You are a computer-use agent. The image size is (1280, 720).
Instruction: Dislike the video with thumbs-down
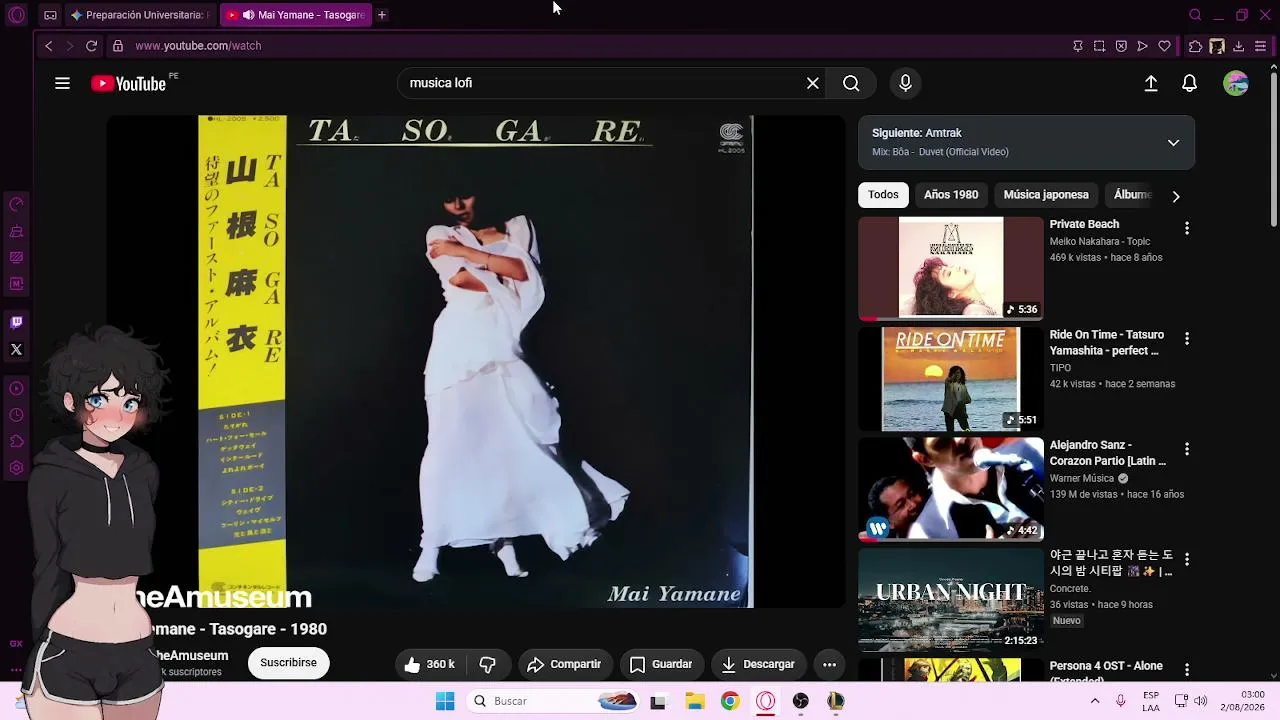click(x=487, y=664)
